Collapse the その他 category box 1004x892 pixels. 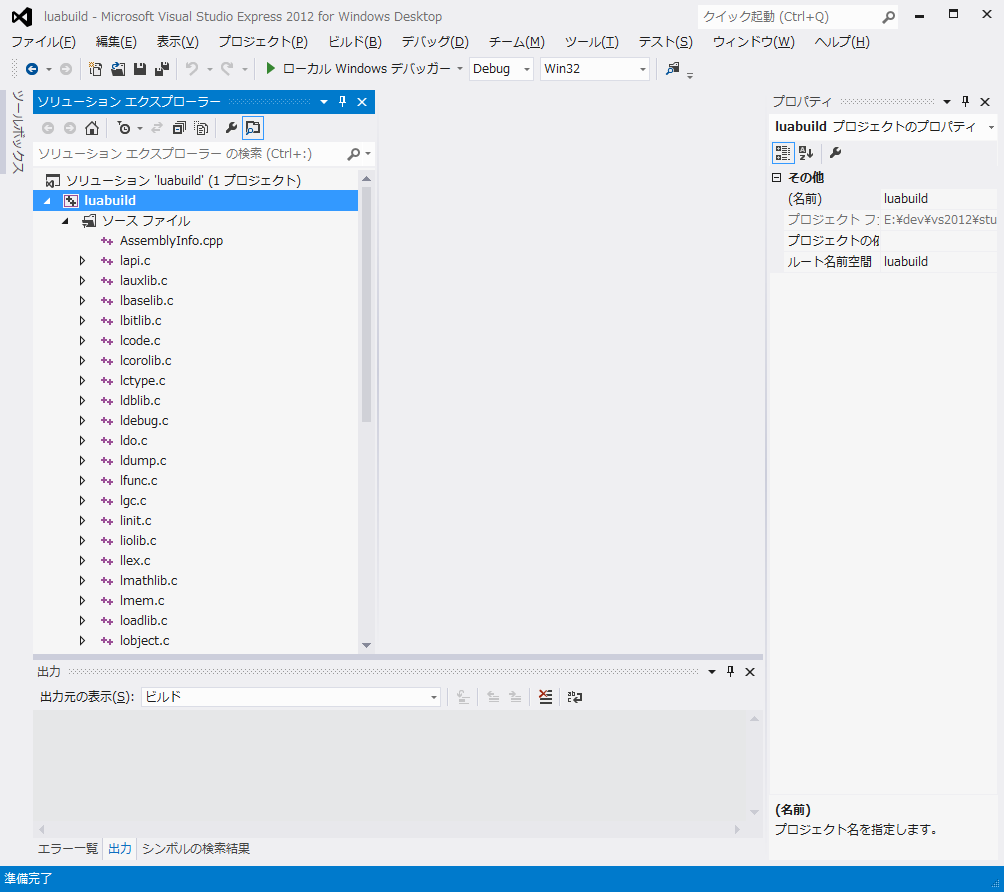tap(777, 177)
